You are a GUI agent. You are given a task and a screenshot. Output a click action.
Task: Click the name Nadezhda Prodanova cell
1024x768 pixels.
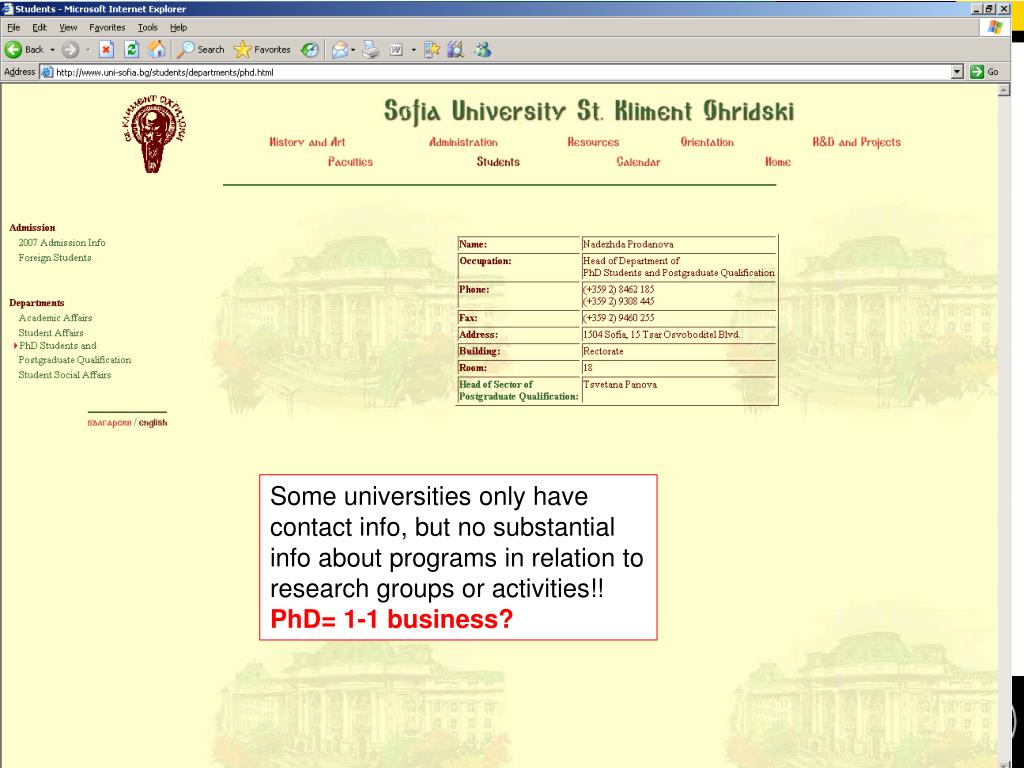[679, 244]
